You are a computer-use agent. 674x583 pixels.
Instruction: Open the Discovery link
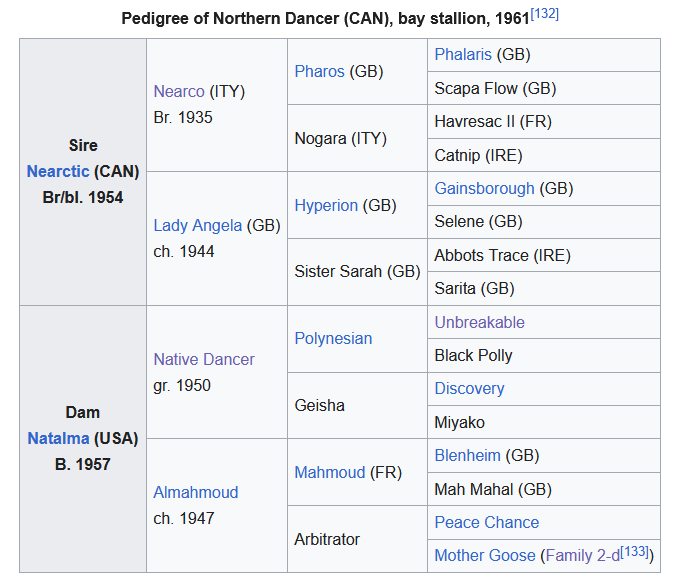(x=469, y=389)
